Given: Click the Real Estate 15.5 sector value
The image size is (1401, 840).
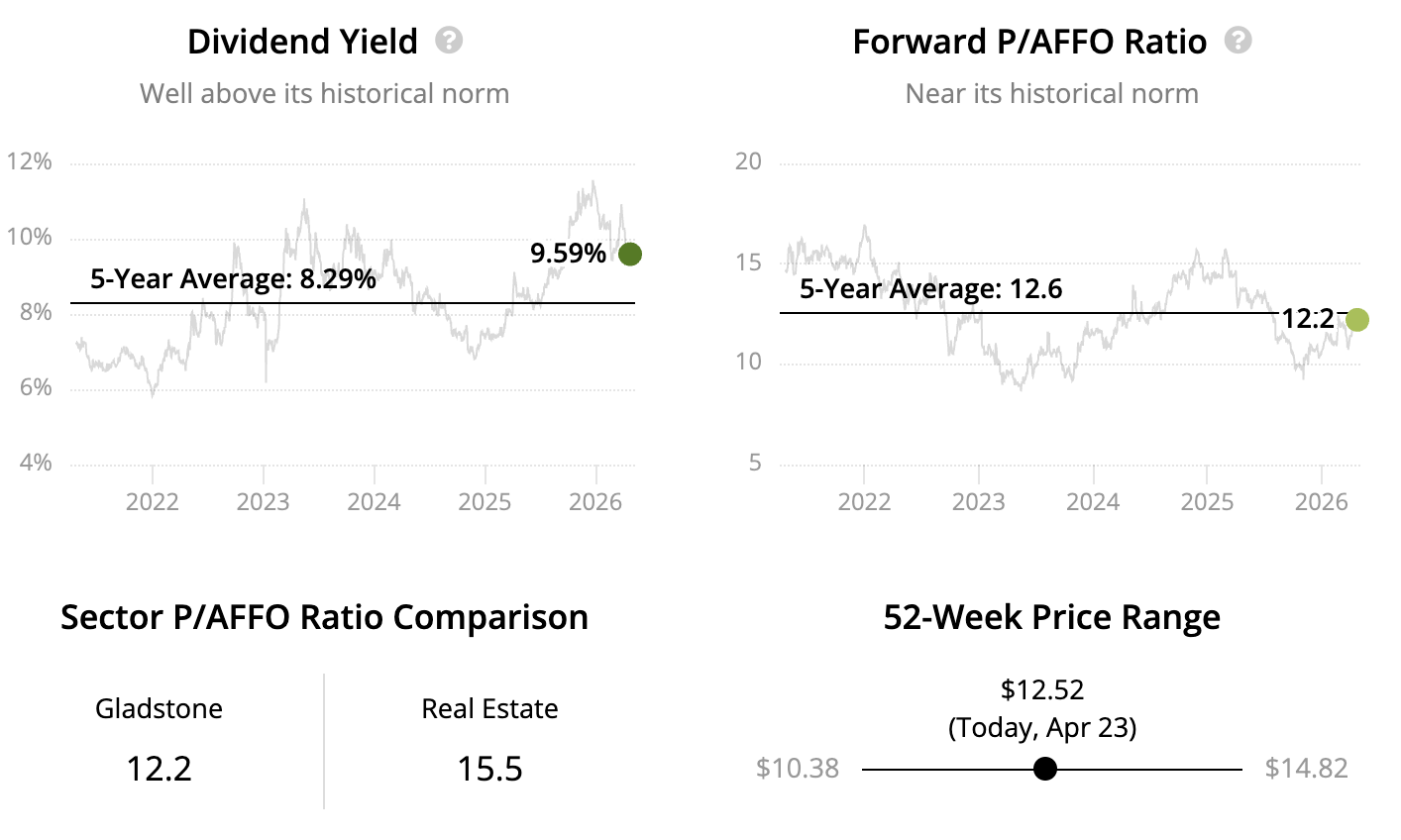Looking at the screenshot, I should coord(489,769).
